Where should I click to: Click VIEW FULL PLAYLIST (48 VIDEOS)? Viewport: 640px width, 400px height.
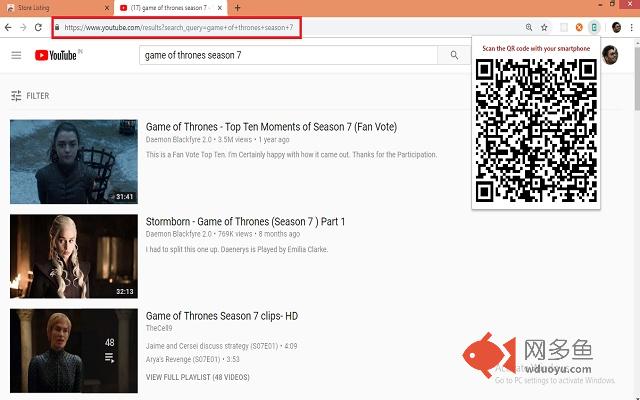(198, 377)
